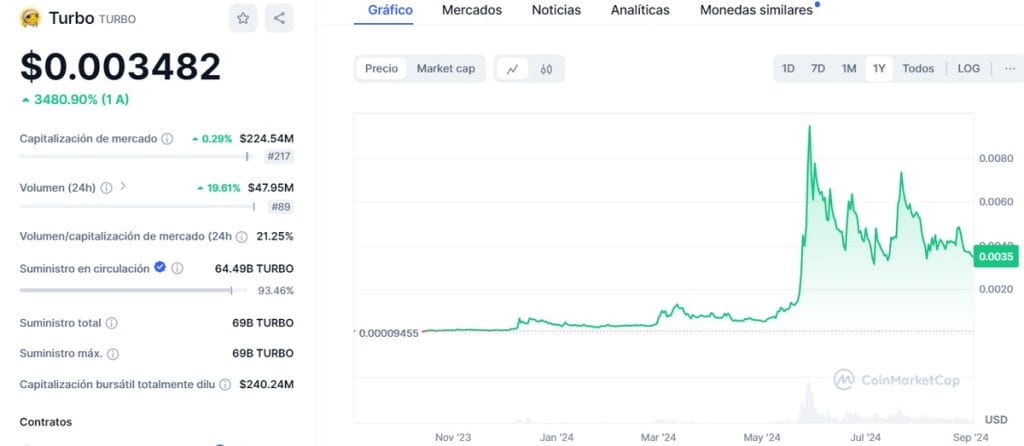Click the starting price label 0.00009455
This screenshot has width=1024, height=446.
pyautogui.click(x=388, y=333)
